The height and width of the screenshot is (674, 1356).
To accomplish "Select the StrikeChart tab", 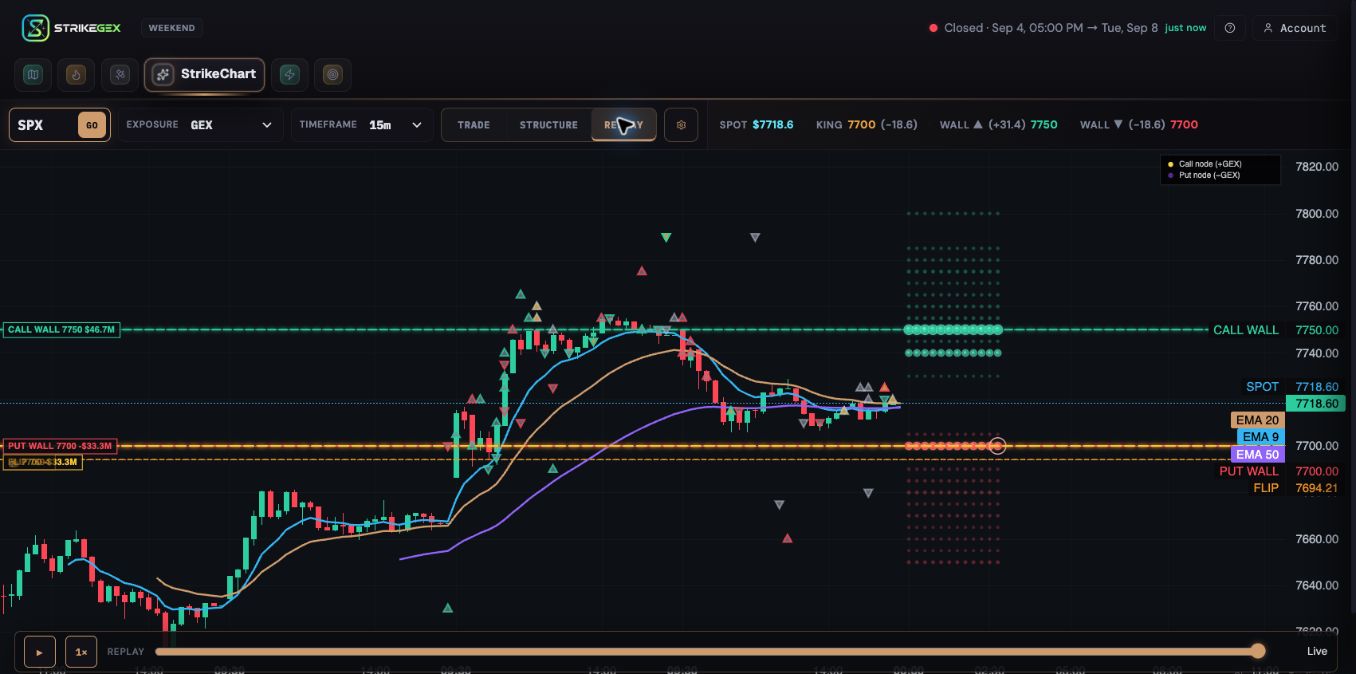I will click(205, 74).
